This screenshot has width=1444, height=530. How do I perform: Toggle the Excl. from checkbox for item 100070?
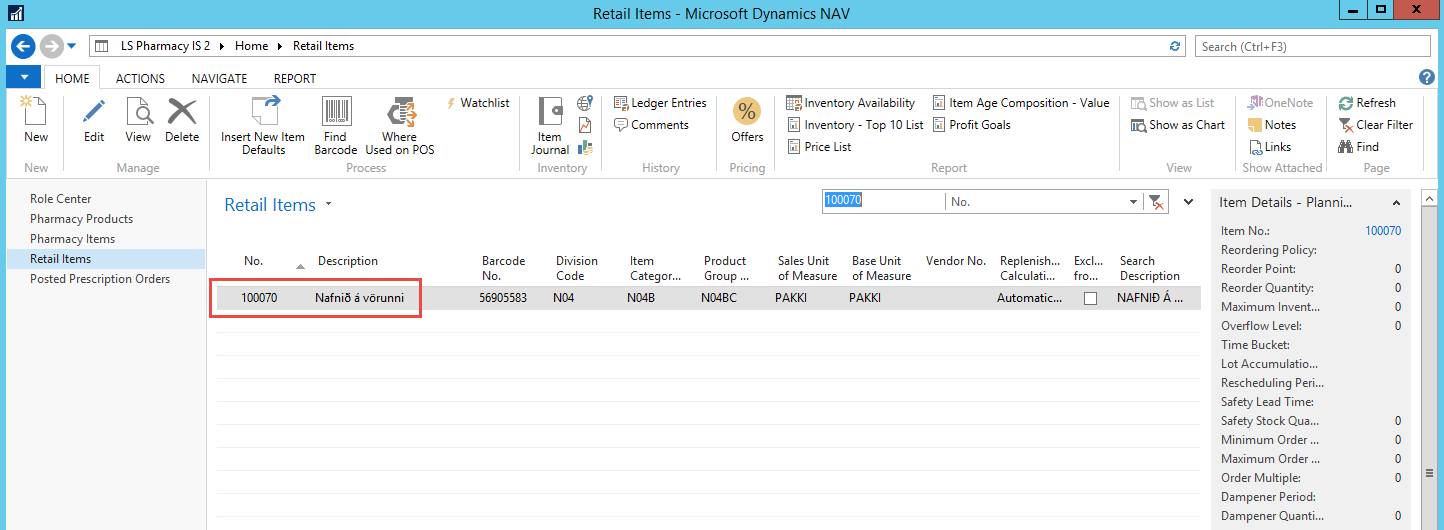[x=1090, y=298]
